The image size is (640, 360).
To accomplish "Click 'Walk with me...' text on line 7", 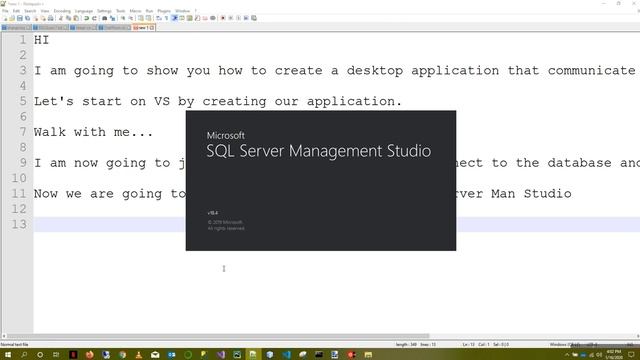I will click(x=93, y=132).
